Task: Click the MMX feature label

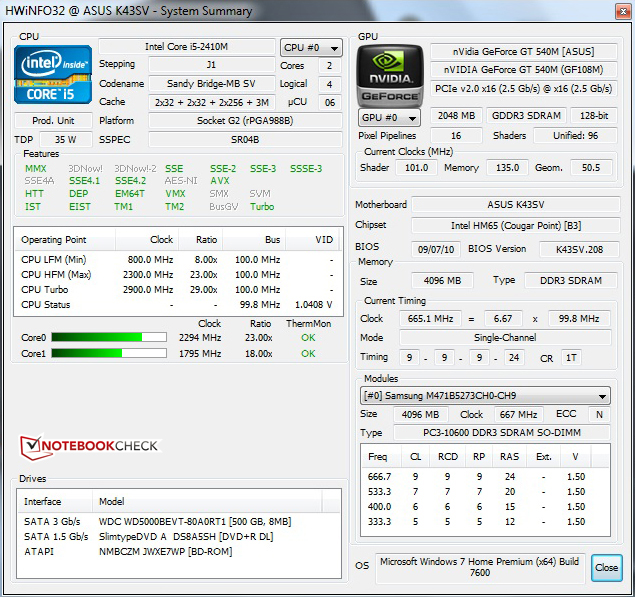Action: click(x=36, y=168)
